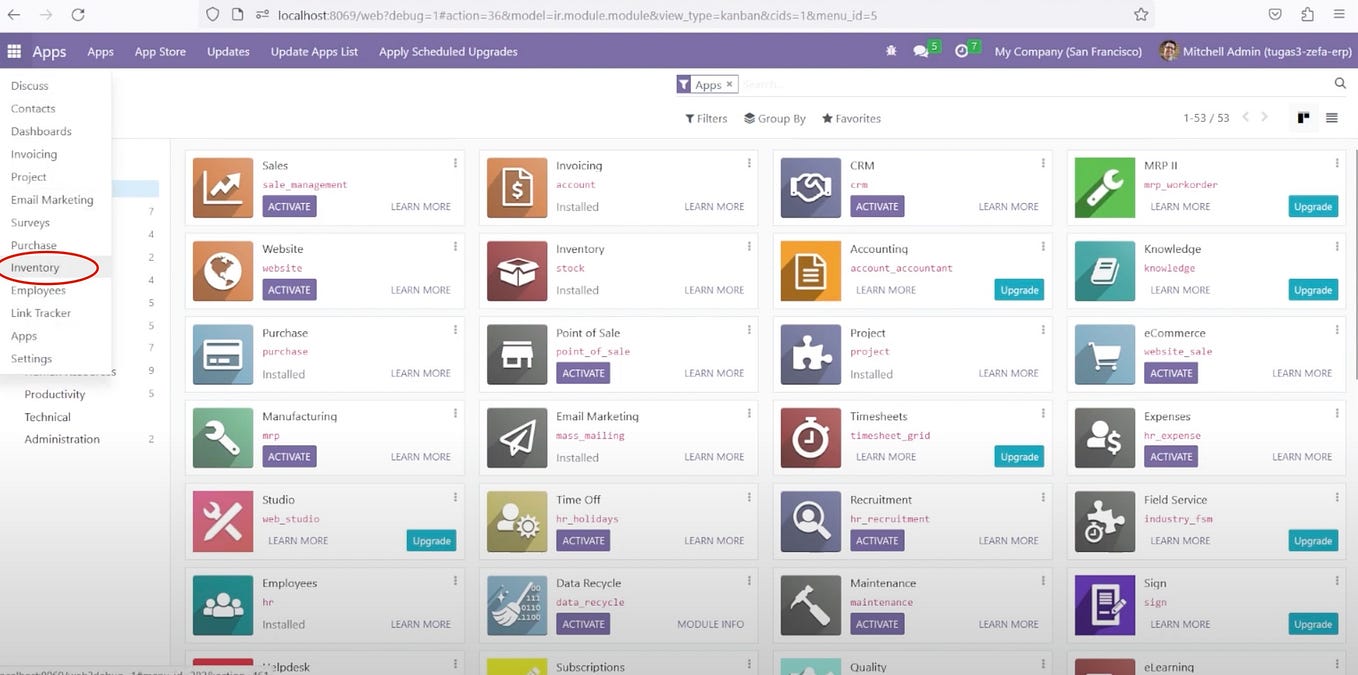Switch to list view with the list icon
The height and width of the screenshot is (675, 1358).
1331,117
